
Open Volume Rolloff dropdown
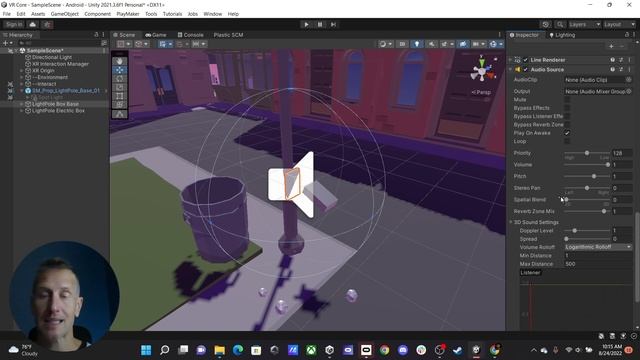click(x=598, y=247)
